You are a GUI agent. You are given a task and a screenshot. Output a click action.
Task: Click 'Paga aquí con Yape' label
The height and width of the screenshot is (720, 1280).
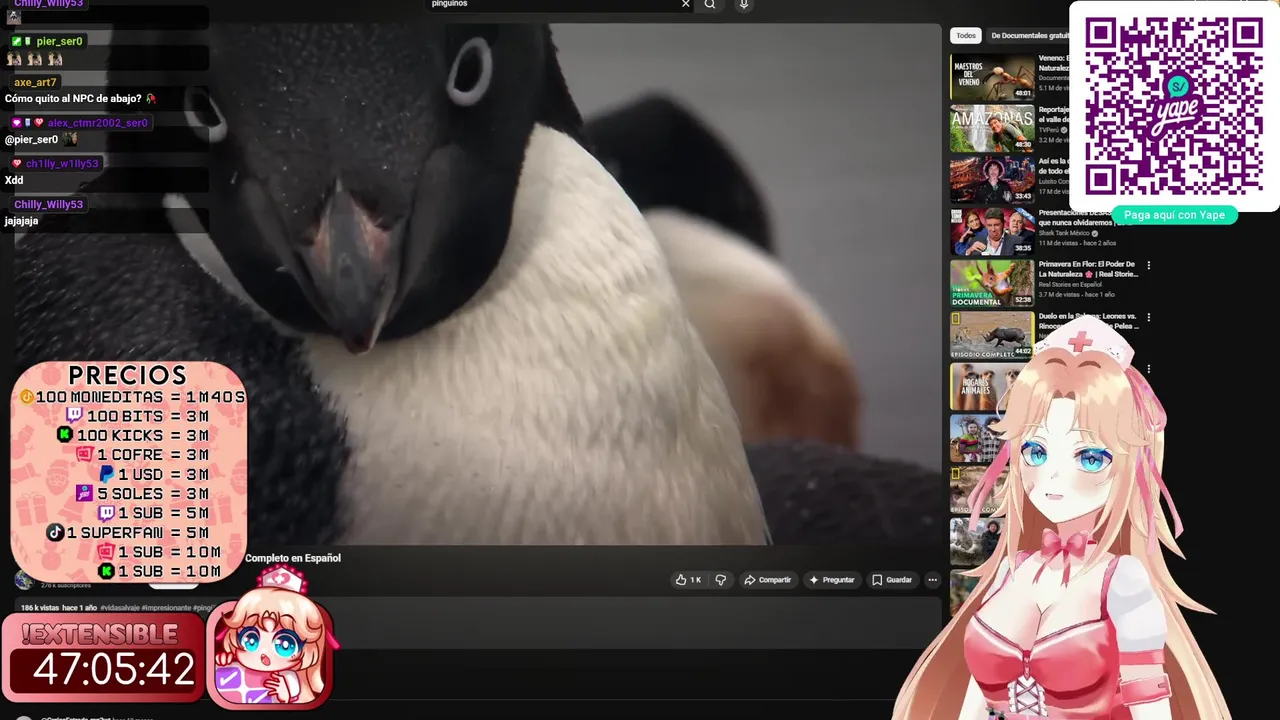click(x=1174, y=215)
